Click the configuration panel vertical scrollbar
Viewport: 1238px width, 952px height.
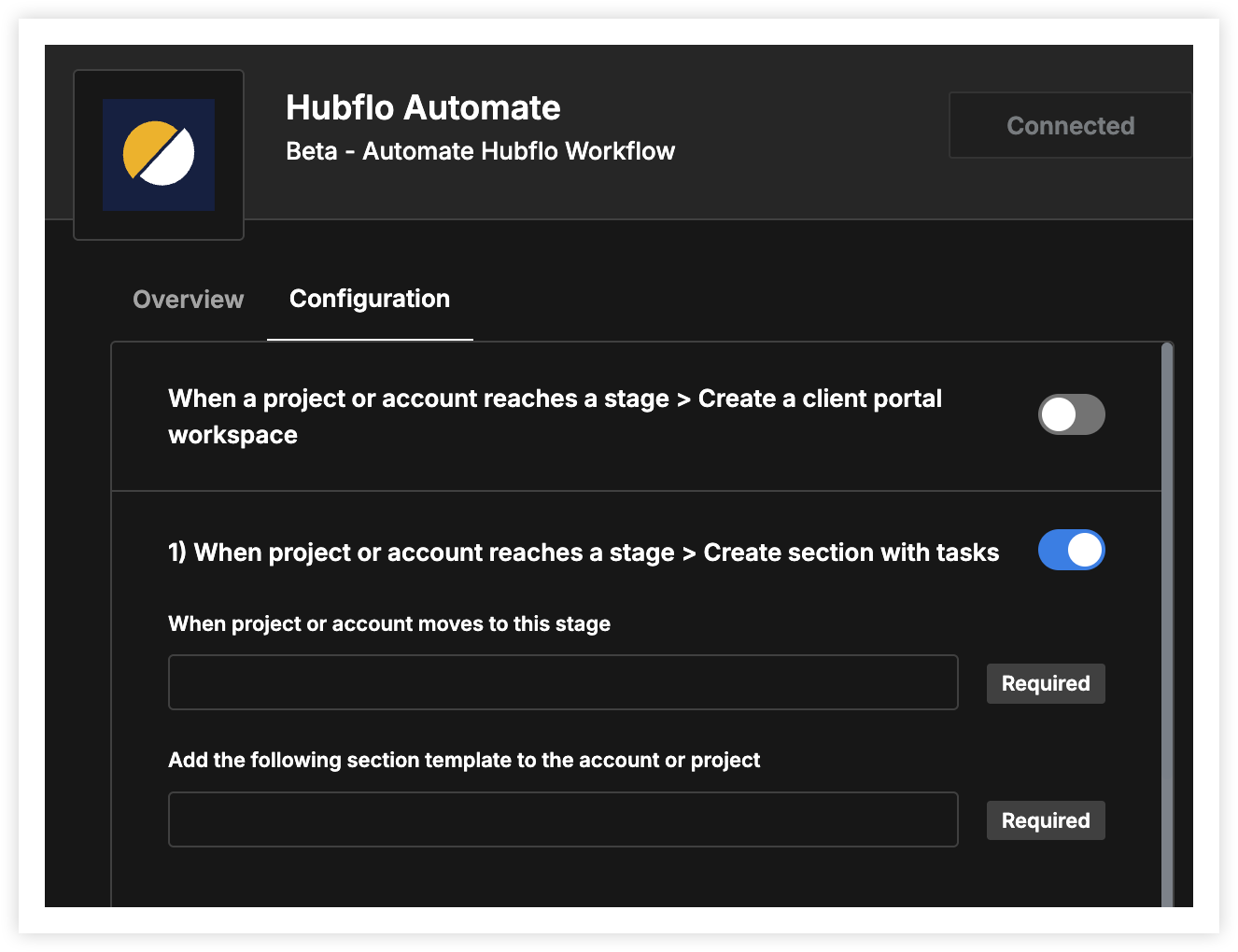pos(1167,623)
